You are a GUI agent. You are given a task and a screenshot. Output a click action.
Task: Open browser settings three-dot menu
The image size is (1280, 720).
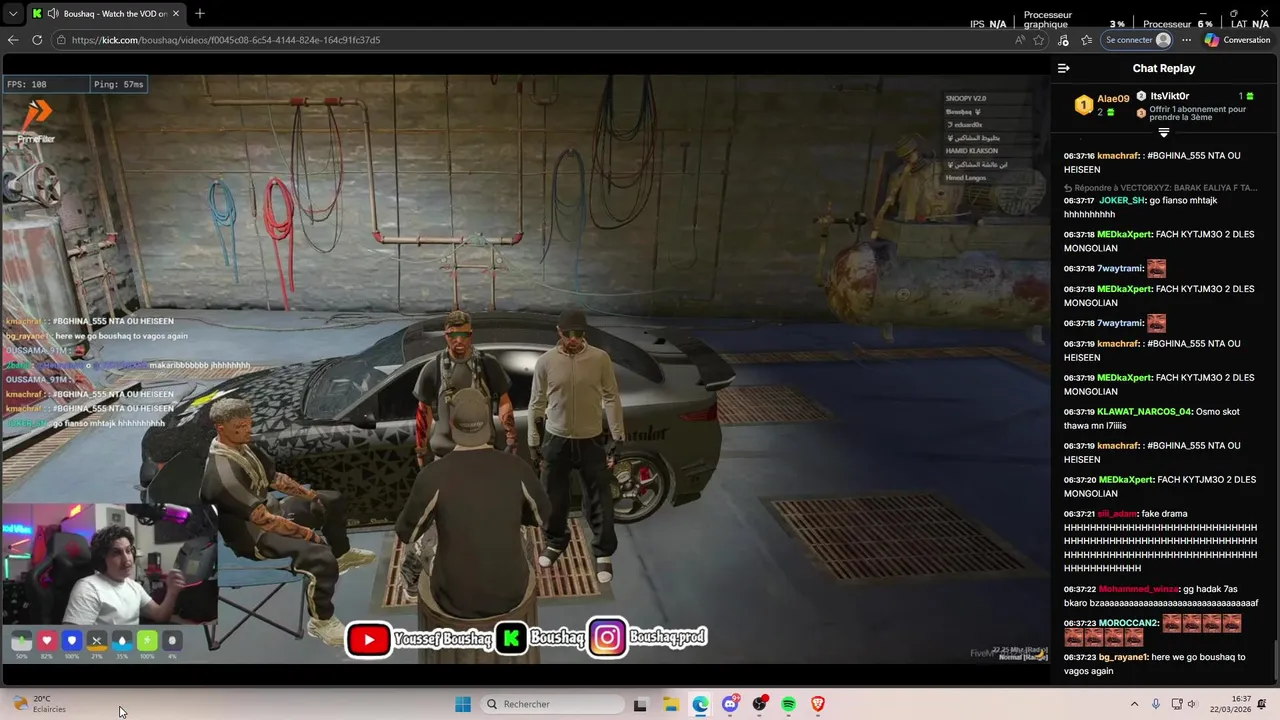[x=1186, y=40]
